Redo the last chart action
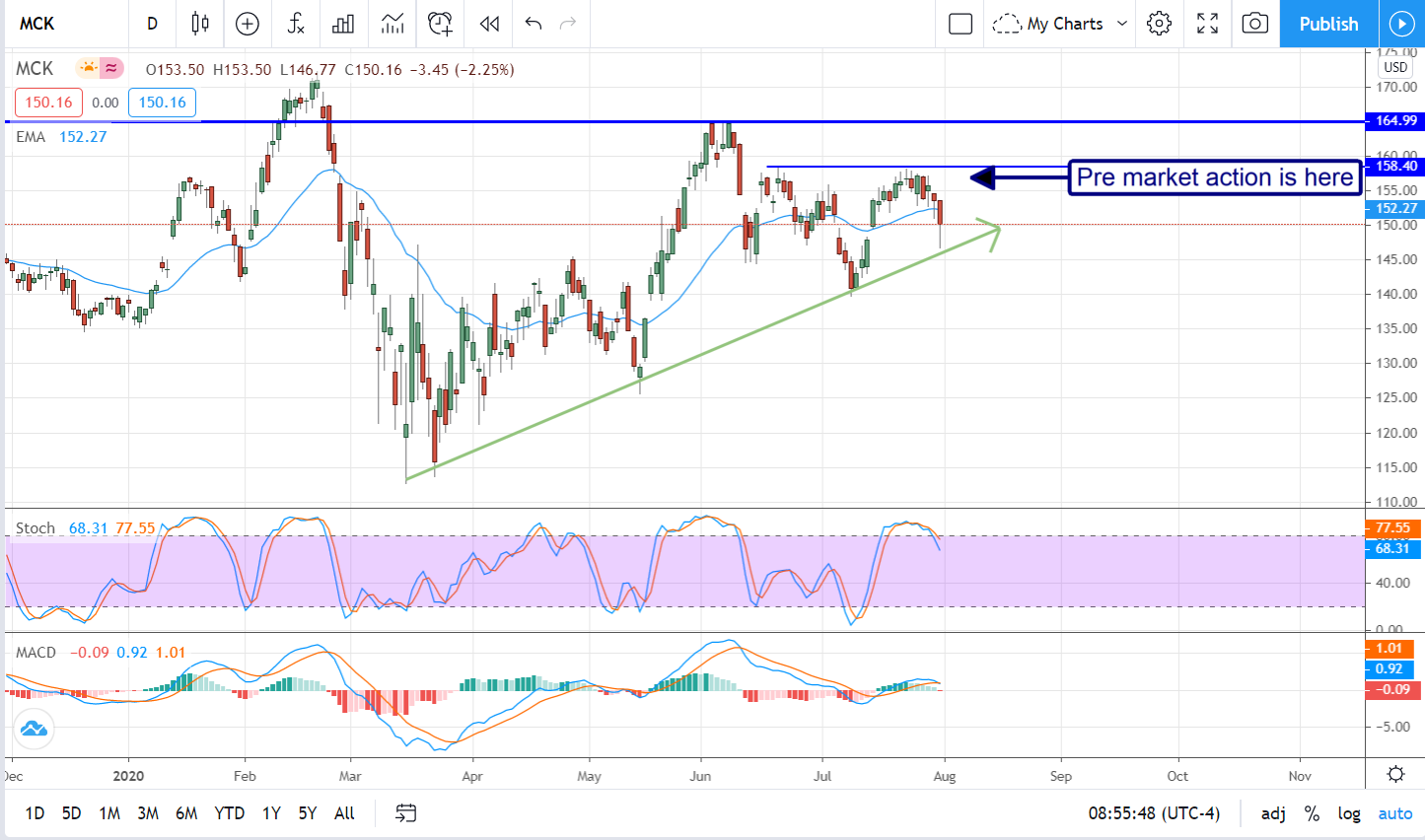1425x840 pixels. pos(568,24)
